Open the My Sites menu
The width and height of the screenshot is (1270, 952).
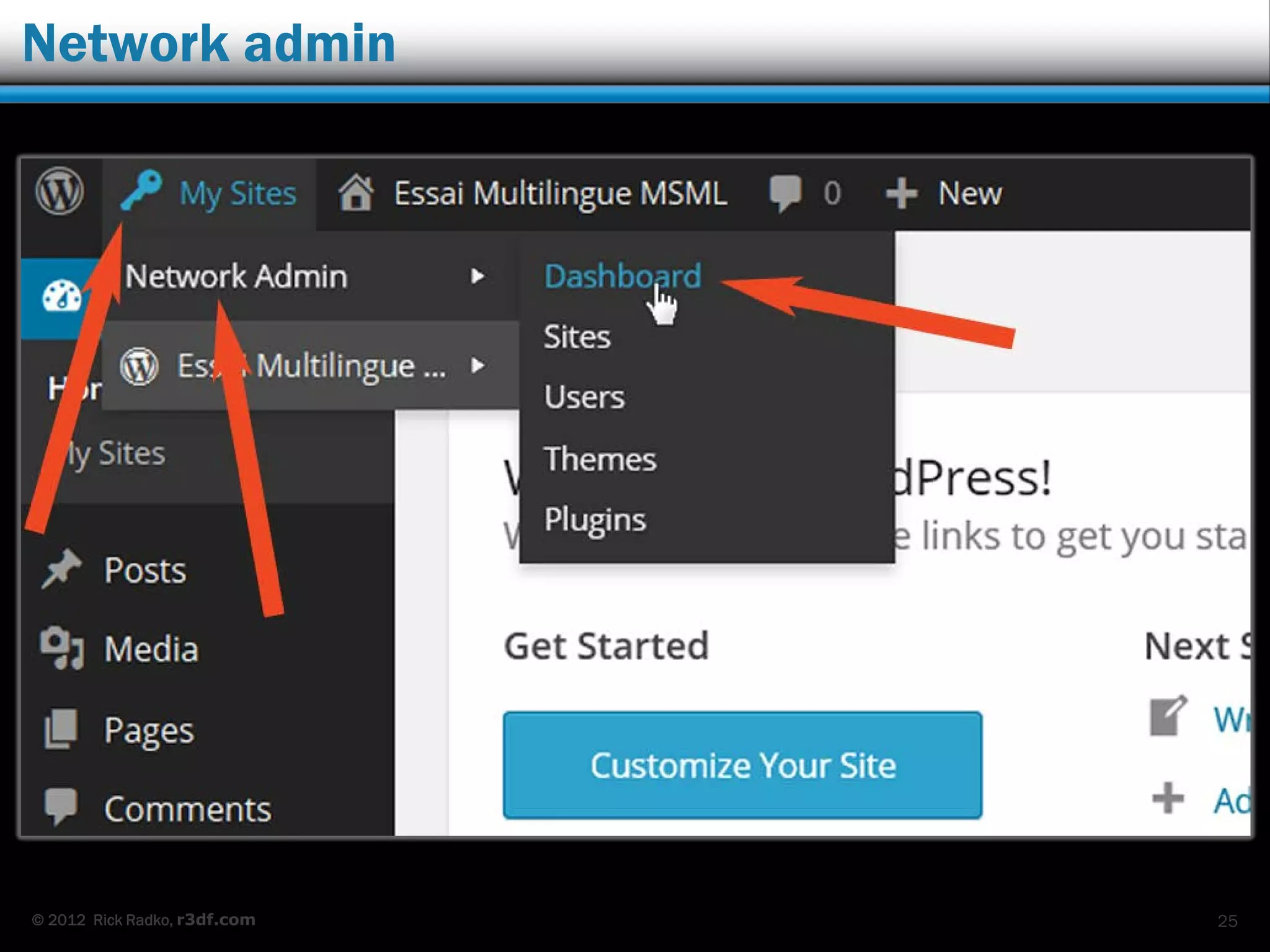tap(209, 193)
